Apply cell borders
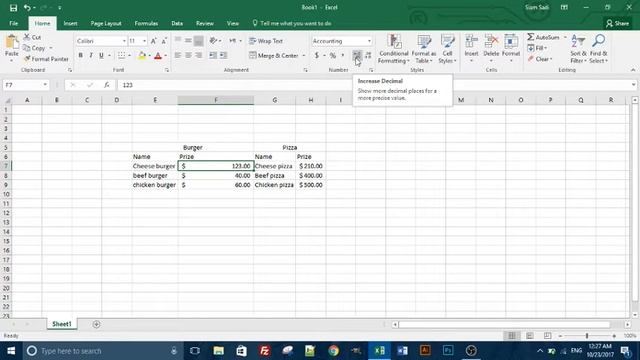Viewport: 640px width, 360px height. point(122,56)
